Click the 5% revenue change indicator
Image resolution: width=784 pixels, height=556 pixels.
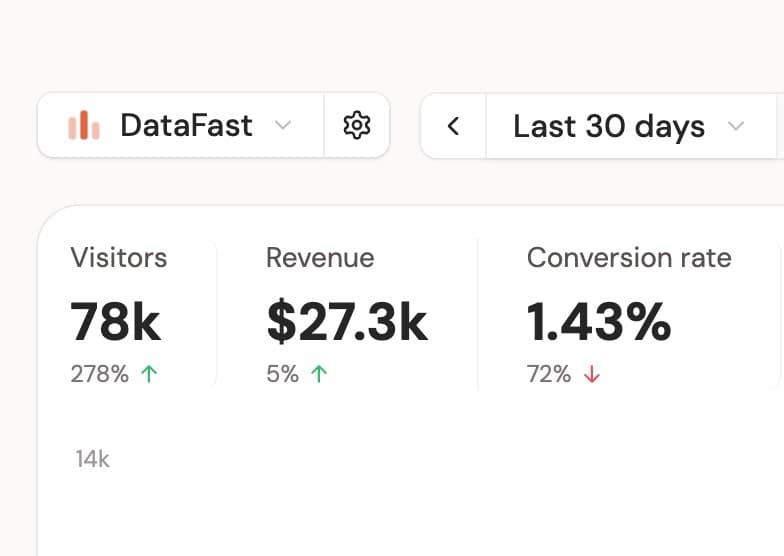click(297, 374)
